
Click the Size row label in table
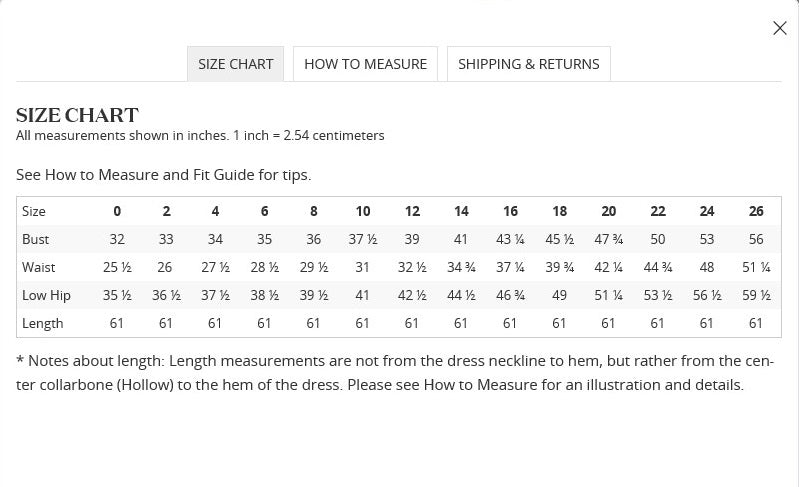tap(34, 211)
